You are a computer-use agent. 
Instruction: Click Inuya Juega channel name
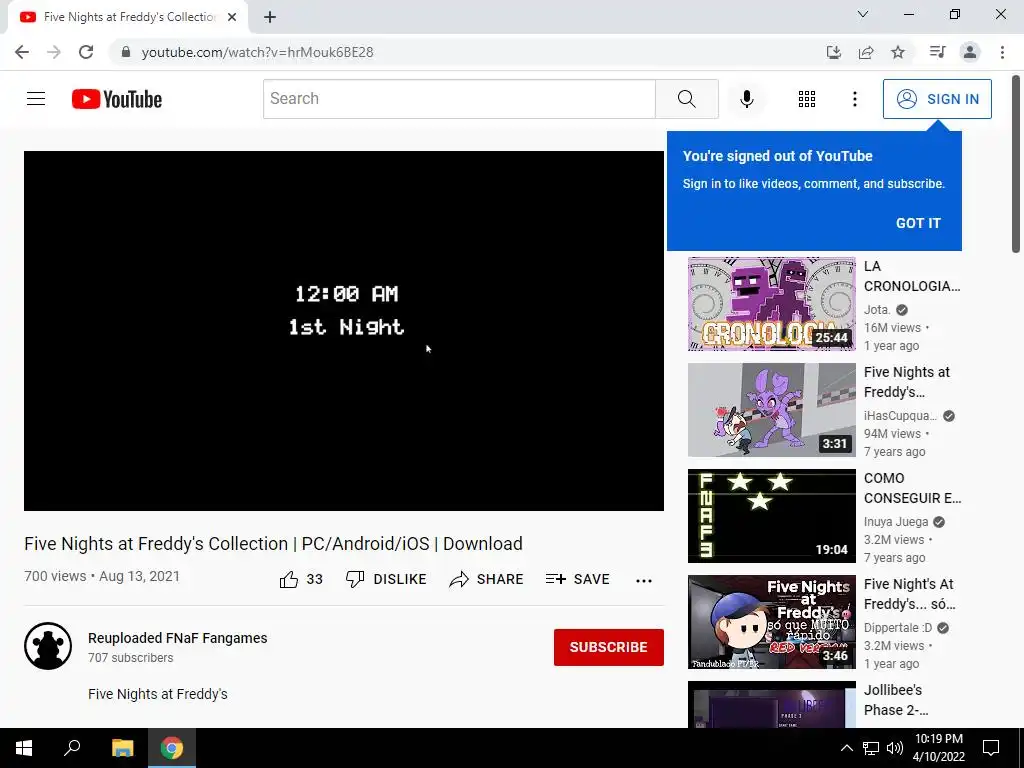coord(895,522)
